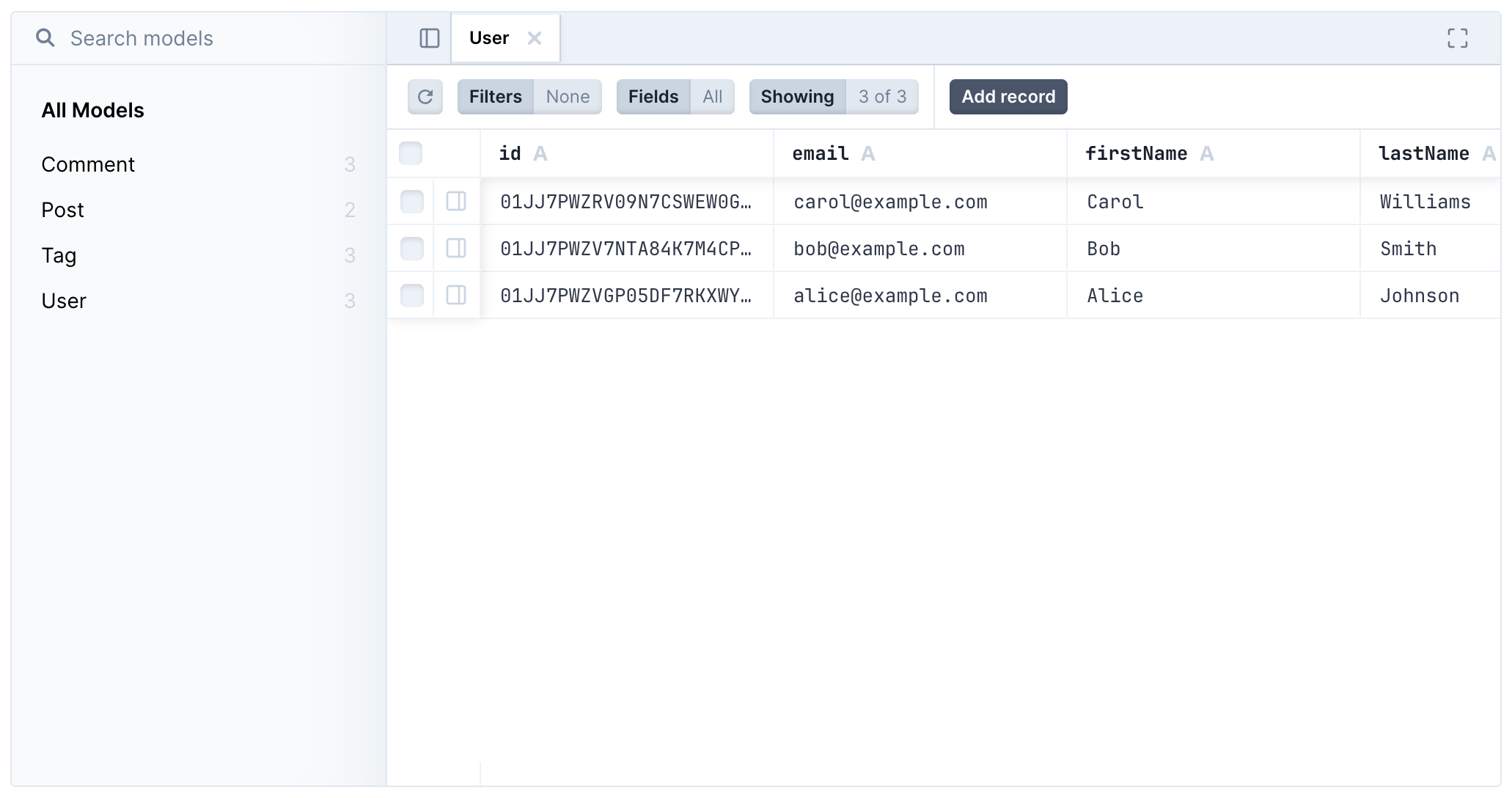Toggle the checkbox for Alice Johnson row

pos(411,295)
